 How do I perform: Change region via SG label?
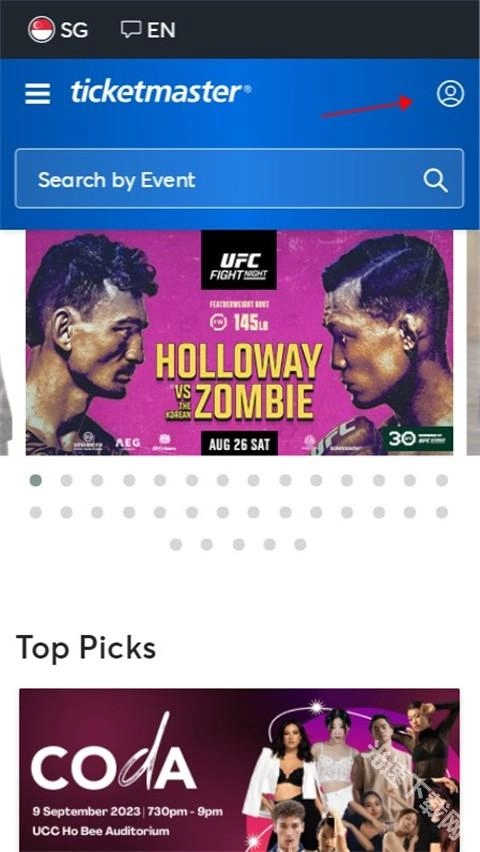pyautogui.click(x=74, y=30)
